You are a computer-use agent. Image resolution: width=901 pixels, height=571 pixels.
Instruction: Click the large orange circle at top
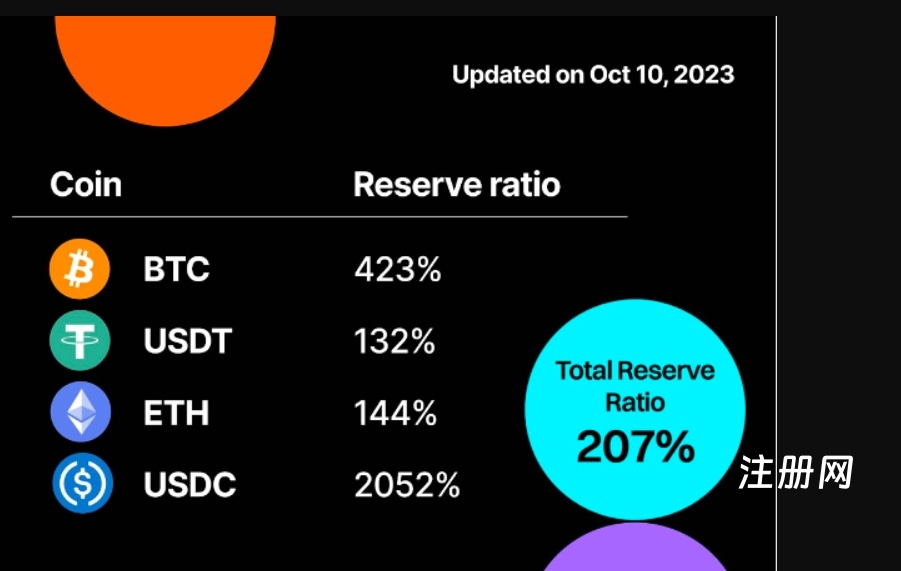tap(165, 70)
